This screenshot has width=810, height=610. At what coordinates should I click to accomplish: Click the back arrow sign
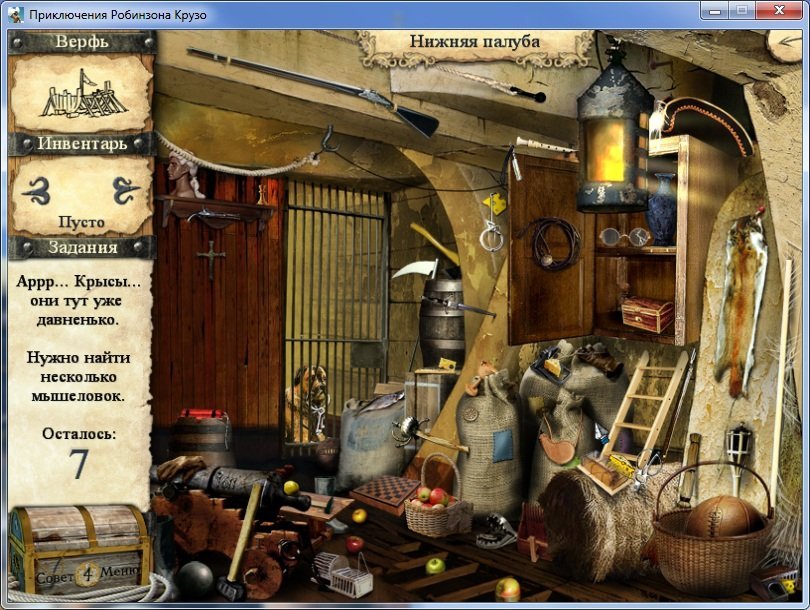787,42
